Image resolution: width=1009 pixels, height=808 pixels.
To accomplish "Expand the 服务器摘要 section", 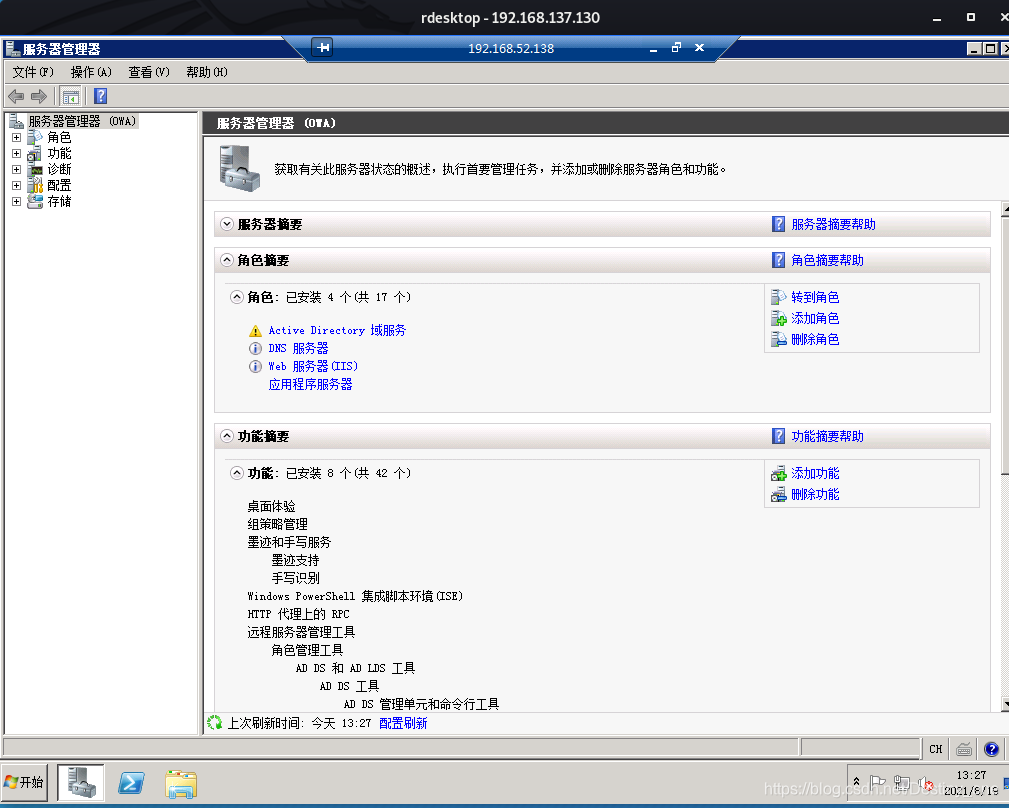I will click(x=227, y=224).
